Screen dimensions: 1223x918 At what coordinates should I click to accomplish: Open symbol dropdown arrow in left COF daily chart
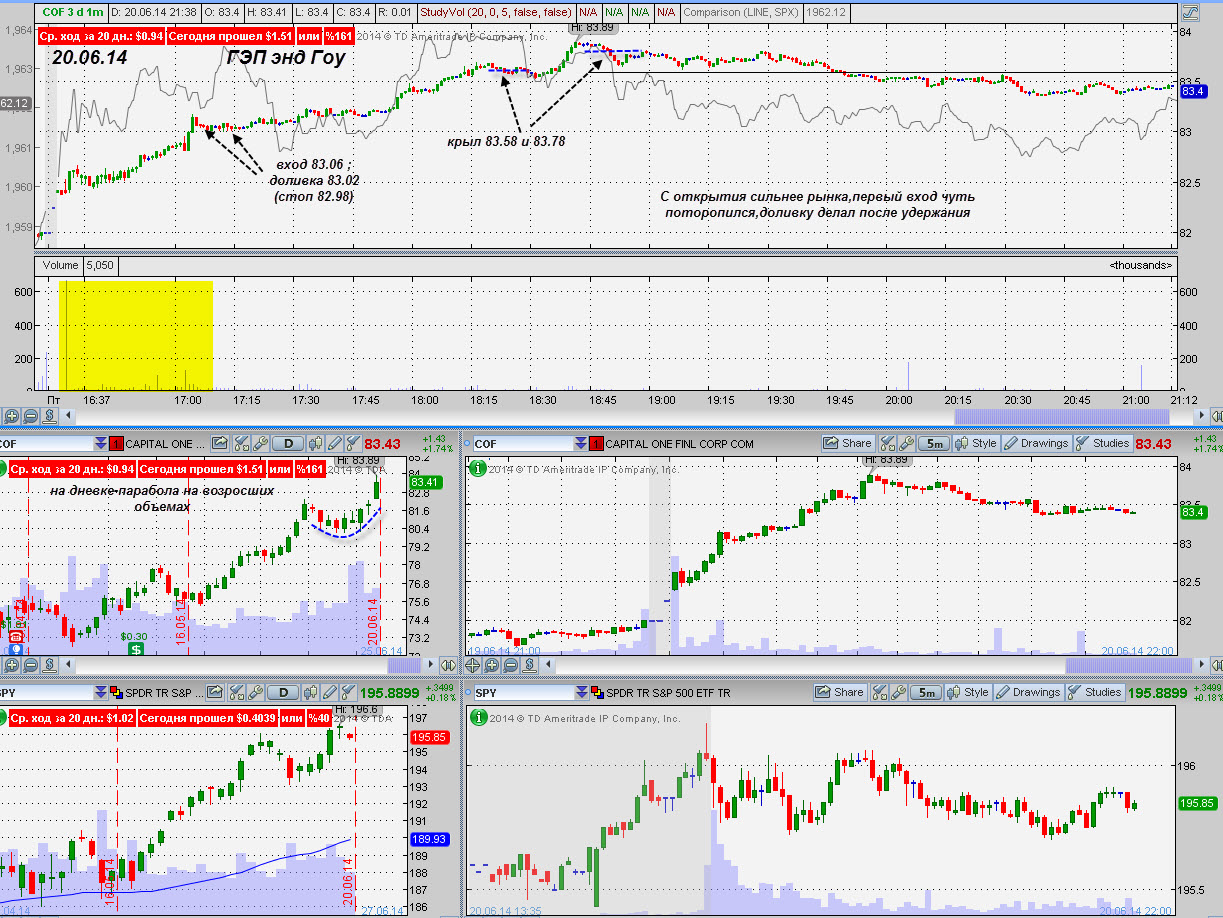point(101,443)
